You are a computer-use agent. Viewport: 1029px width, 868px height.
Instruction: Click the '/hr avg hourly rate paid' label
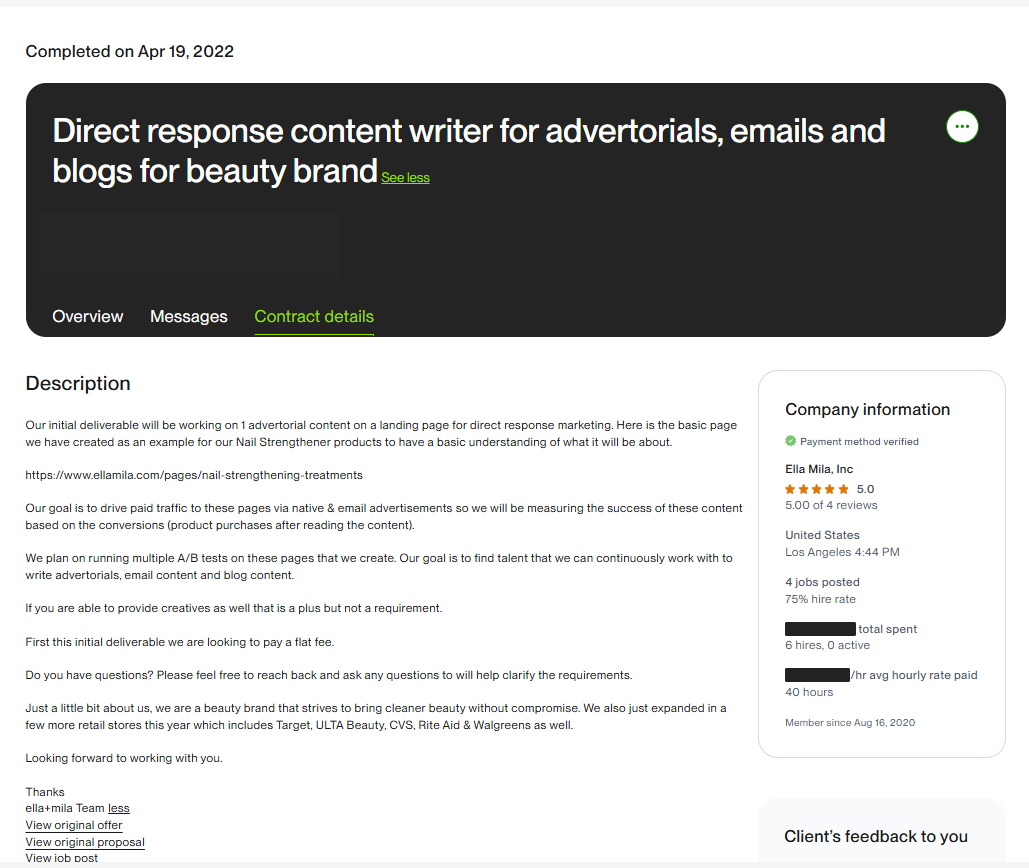click(x=914, y=675)
